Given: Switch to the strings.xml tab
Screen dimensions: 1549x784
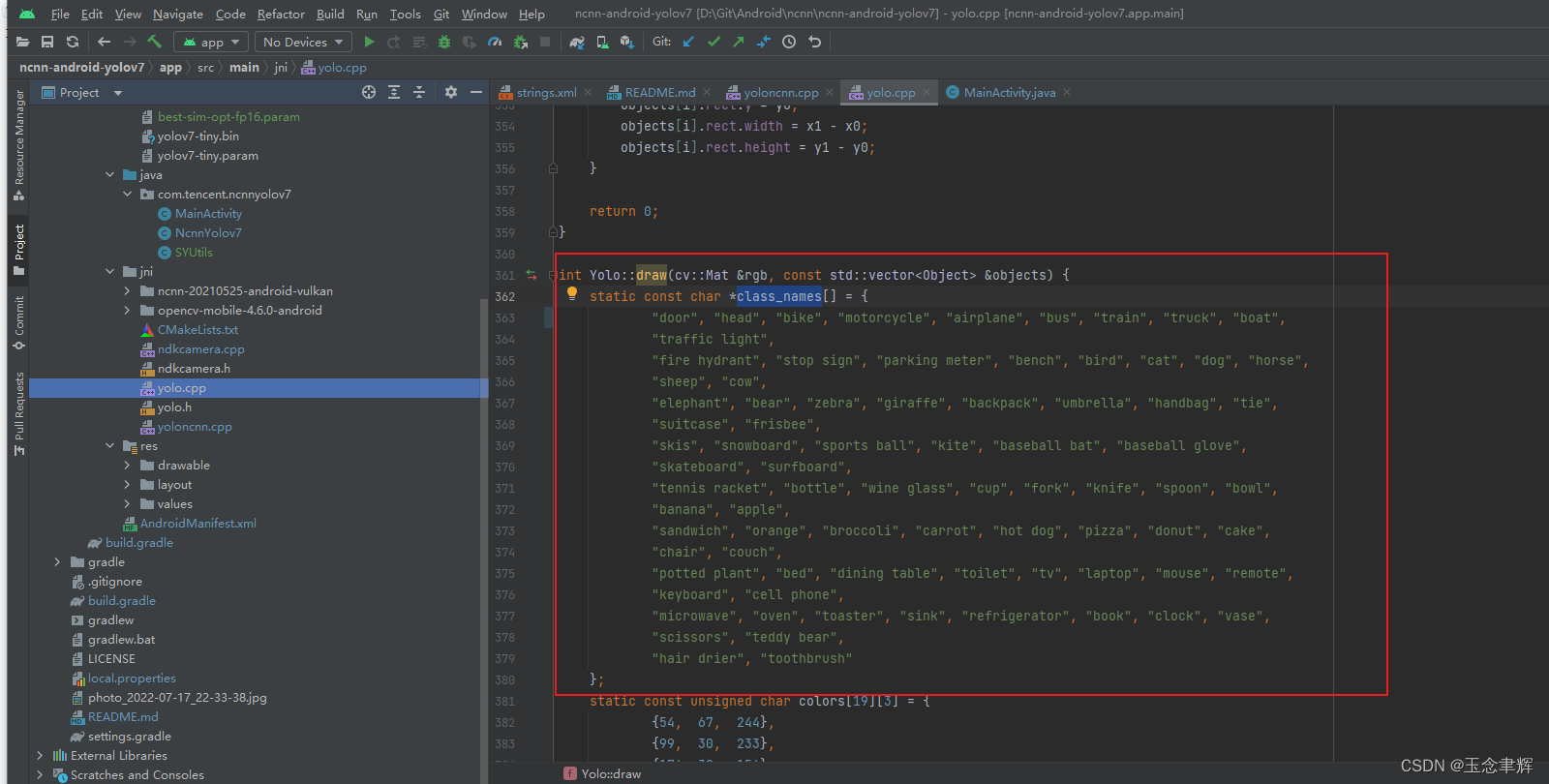Looking at the screenshot, I should click(546, 92).
